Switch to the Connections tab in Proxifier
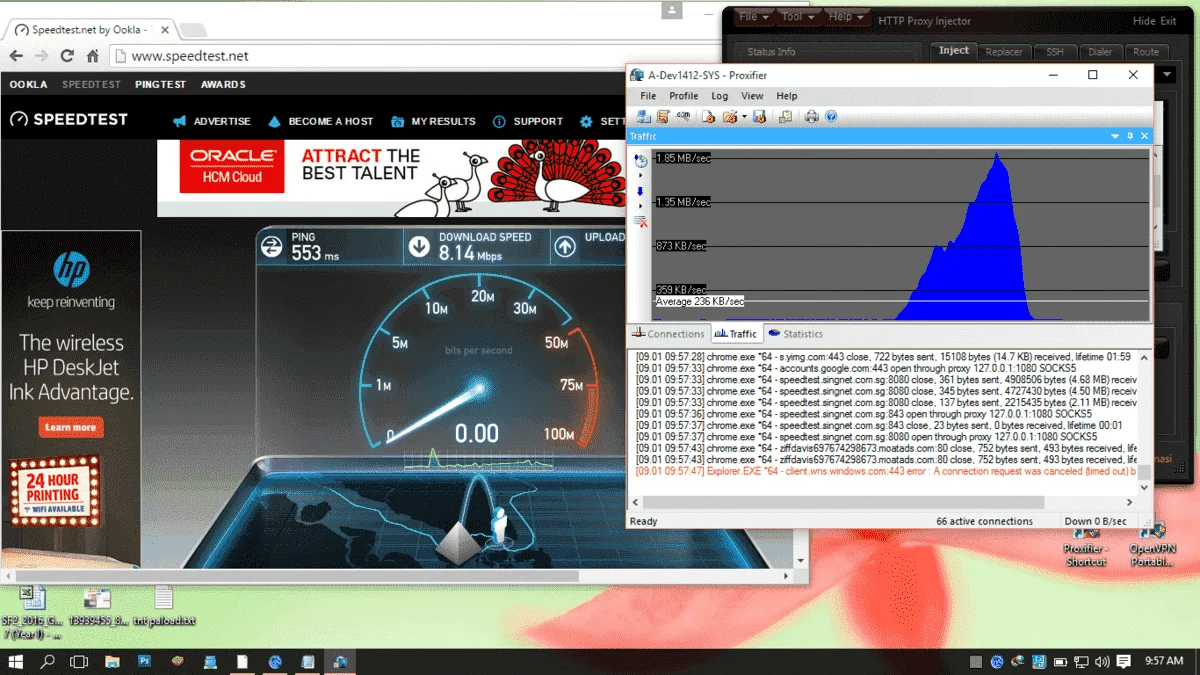Image resolution: width=1200 pixels, height=675 pixels. tap(668, 334)
